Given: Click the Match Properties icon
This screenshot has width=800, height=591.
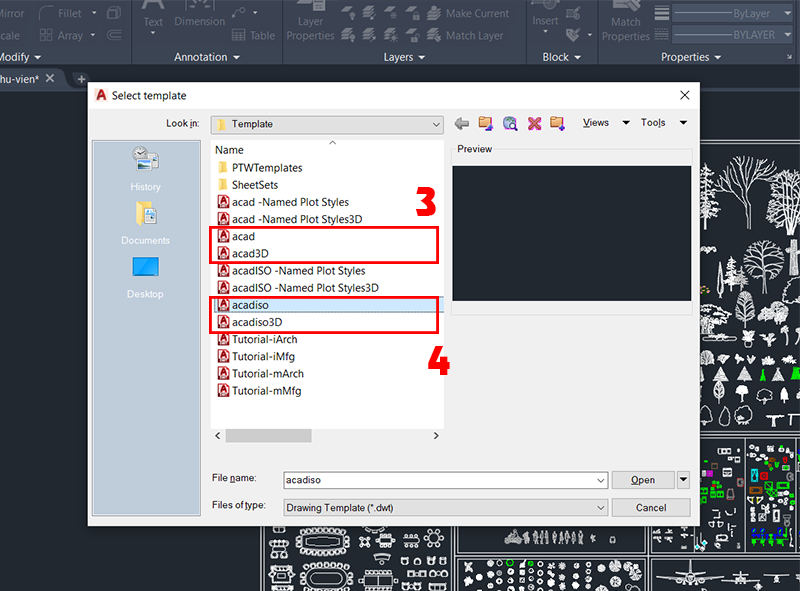Looking at the screenshot, I should [x=623, y=21].
